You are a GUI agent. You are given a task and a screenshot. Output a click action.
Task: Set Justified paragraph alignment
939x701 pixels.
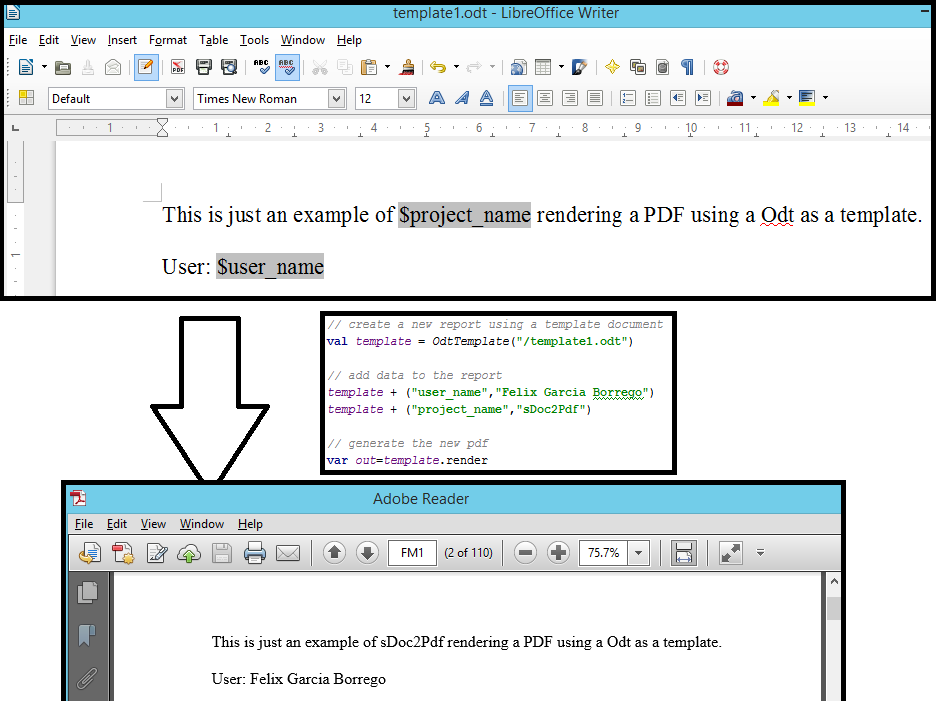[595, 98]
